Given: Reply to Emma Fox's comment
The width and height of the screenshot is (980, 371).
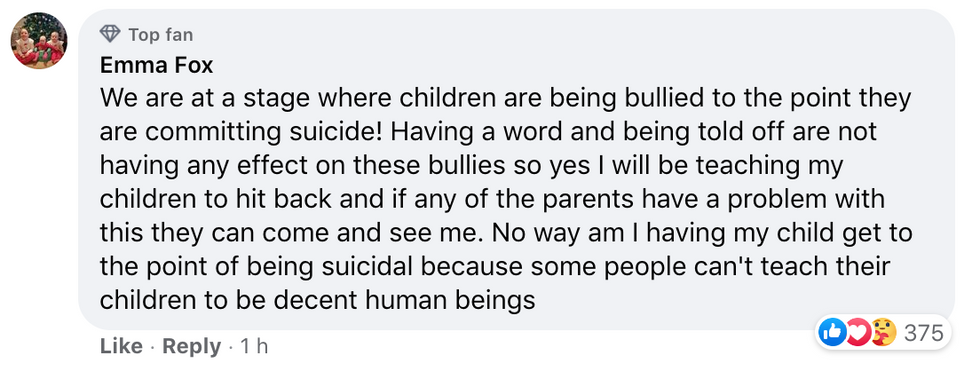Looking at the screenshot, I should [192, 347].
